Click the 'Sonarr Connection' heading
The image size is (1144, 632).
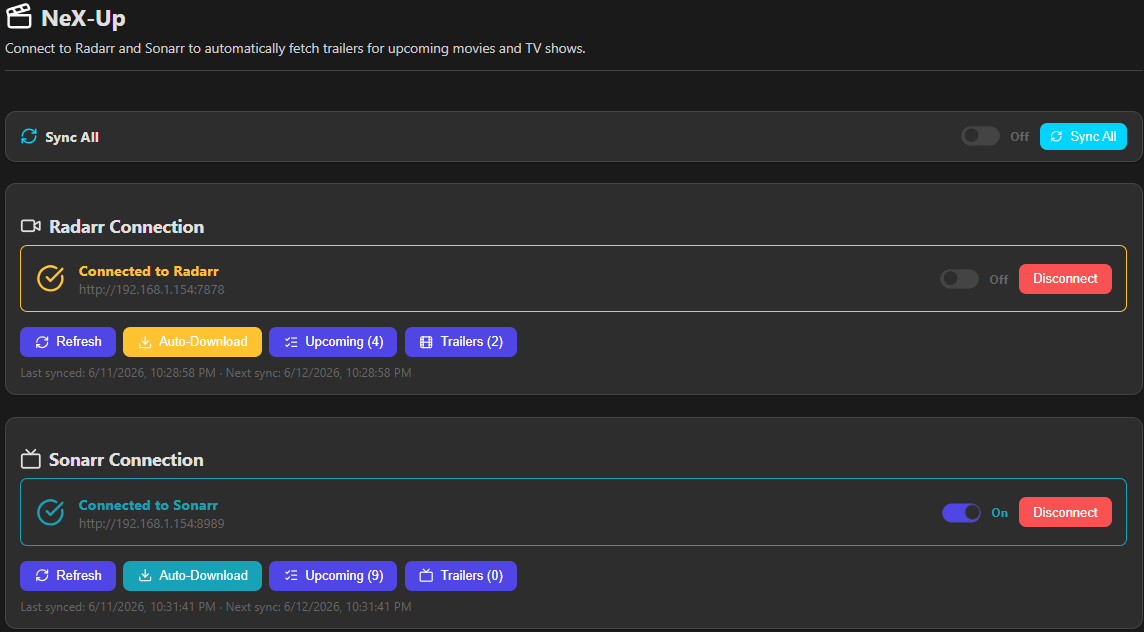(x=126, y=460)
